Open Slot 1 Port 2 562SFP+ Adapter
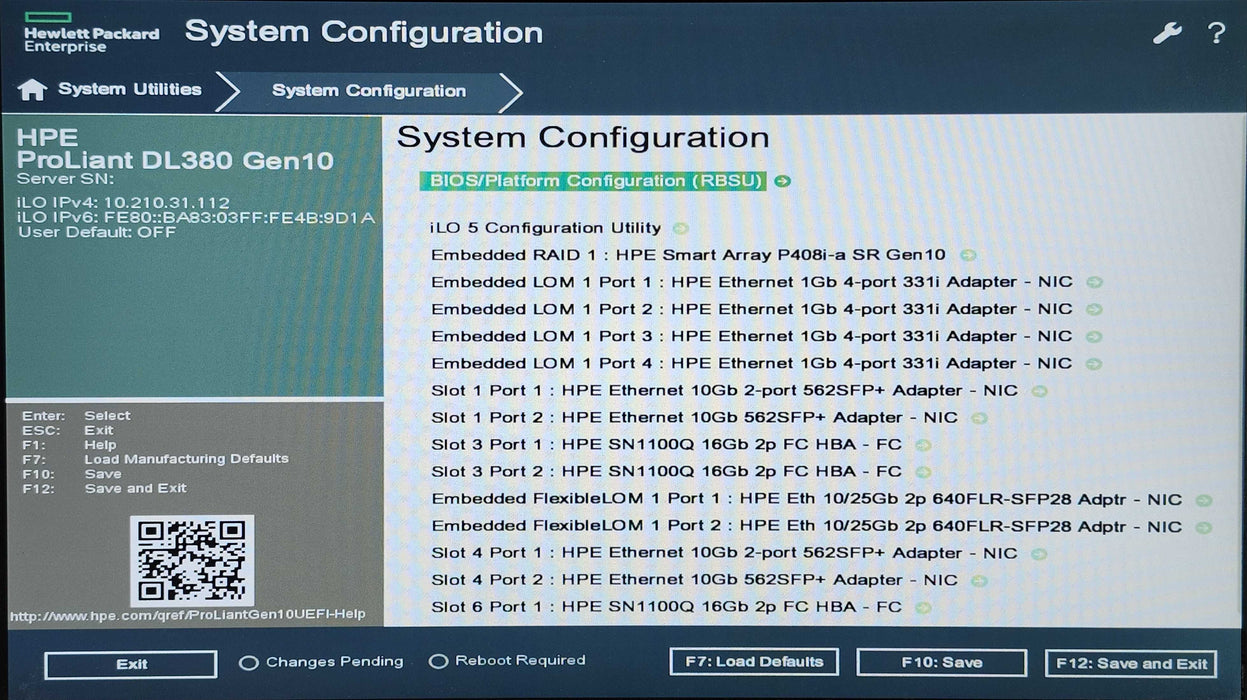 [694, 418]
